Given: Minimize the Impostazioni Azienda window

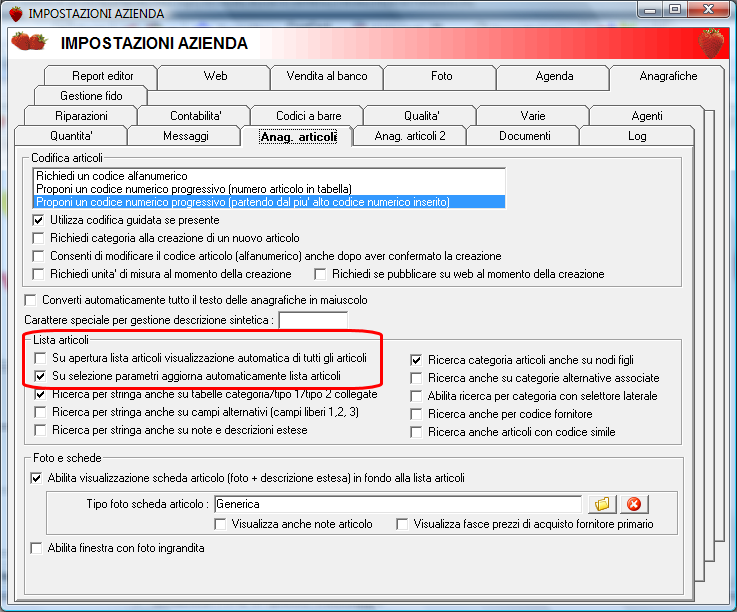Looking at the screenshot, I should (x=650, y=9).
